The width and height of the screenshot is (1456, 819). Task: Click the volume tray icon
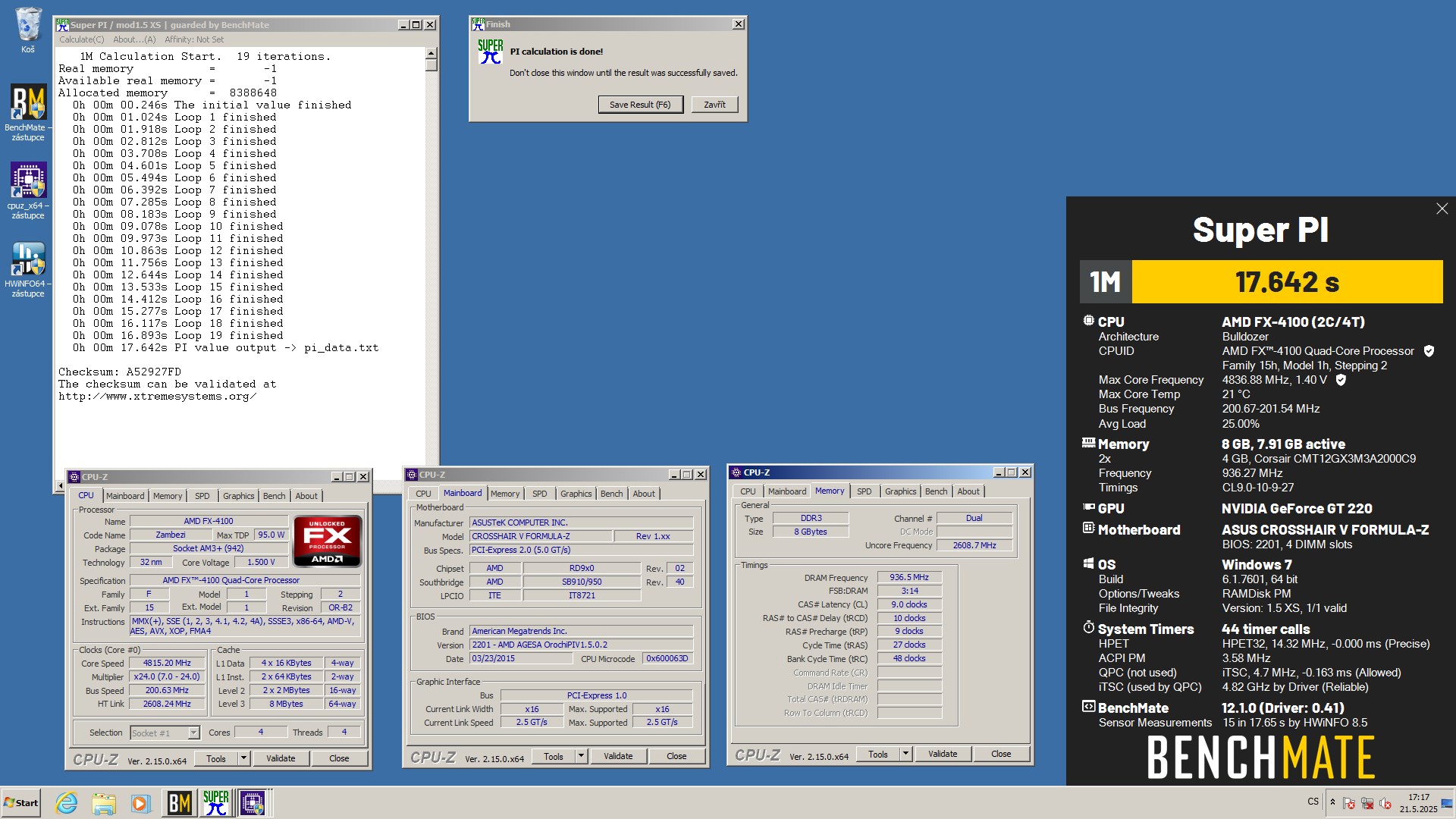pyautogui.click(x=1385, y=803)
